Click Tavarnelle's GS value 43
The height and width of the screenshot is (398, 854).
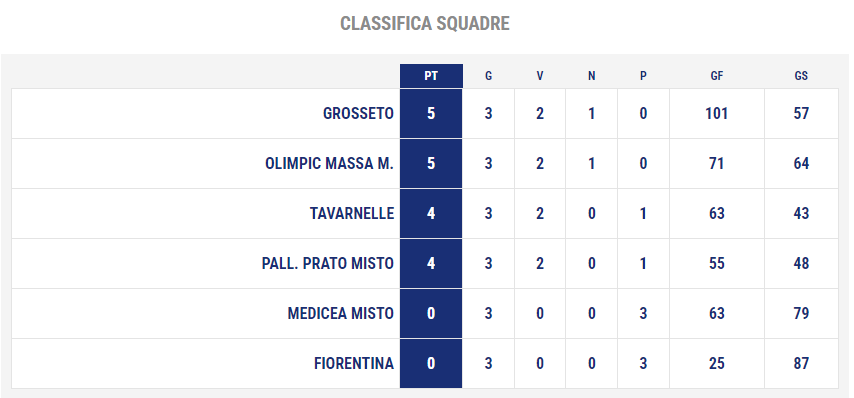tap(801, 213)
